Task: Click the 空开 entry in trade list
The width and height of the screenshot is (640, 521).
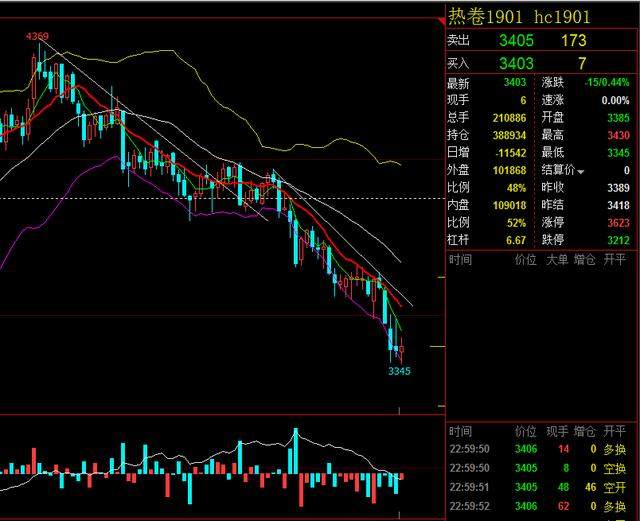Action: click(615, 487)
